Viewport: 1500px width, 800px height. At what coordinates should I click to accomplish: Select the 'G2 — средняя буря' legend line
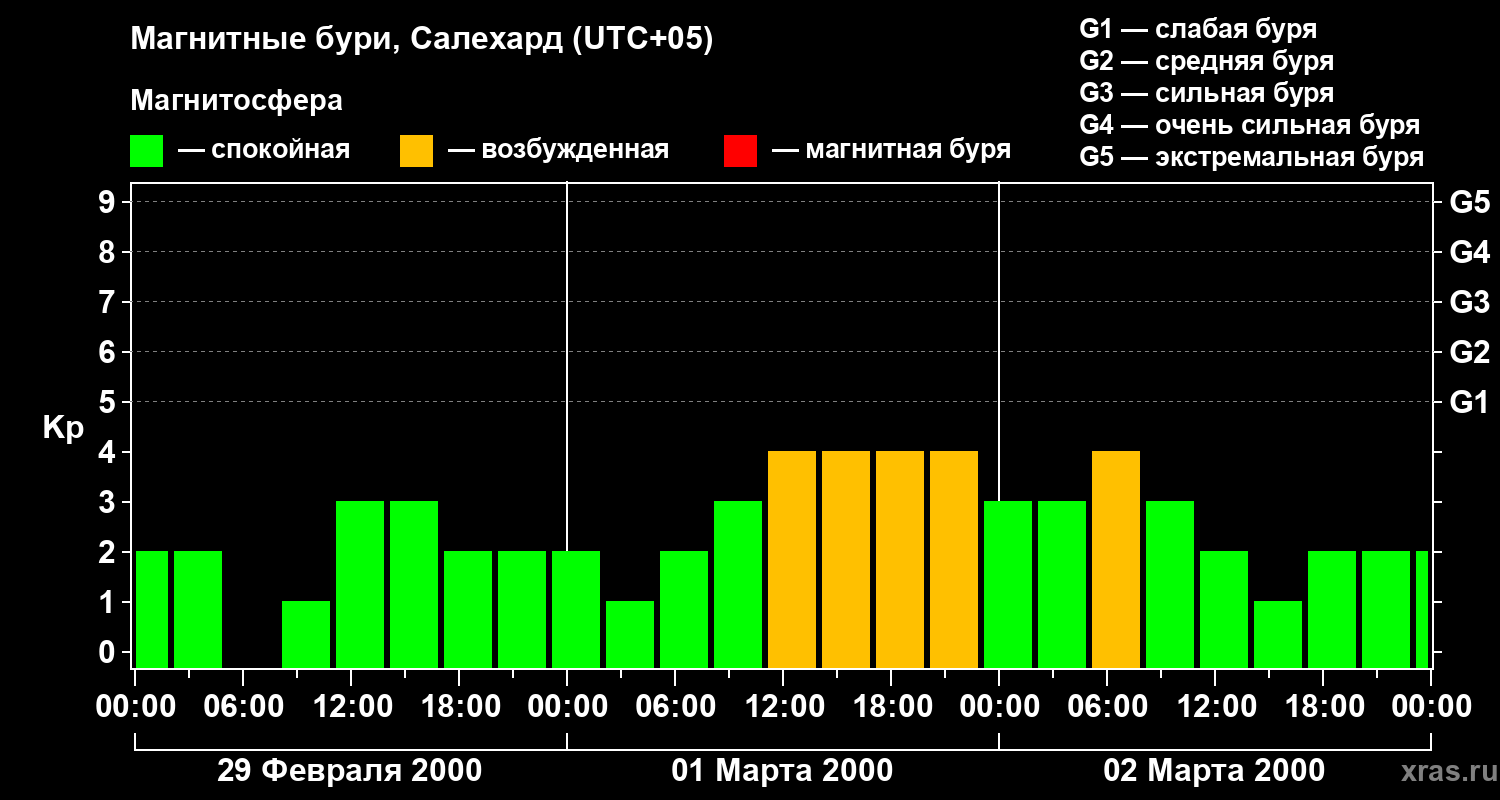(1206, 61)
